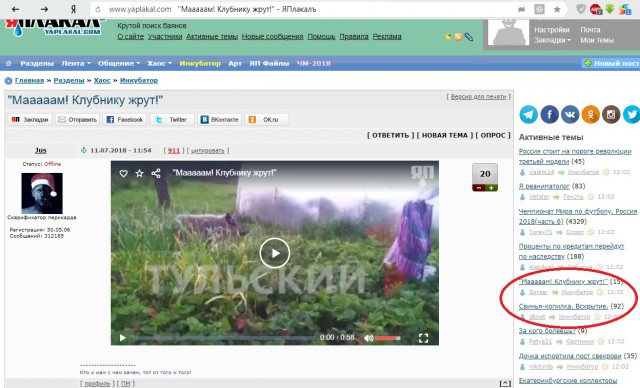Open Активные темы header link

212,36
